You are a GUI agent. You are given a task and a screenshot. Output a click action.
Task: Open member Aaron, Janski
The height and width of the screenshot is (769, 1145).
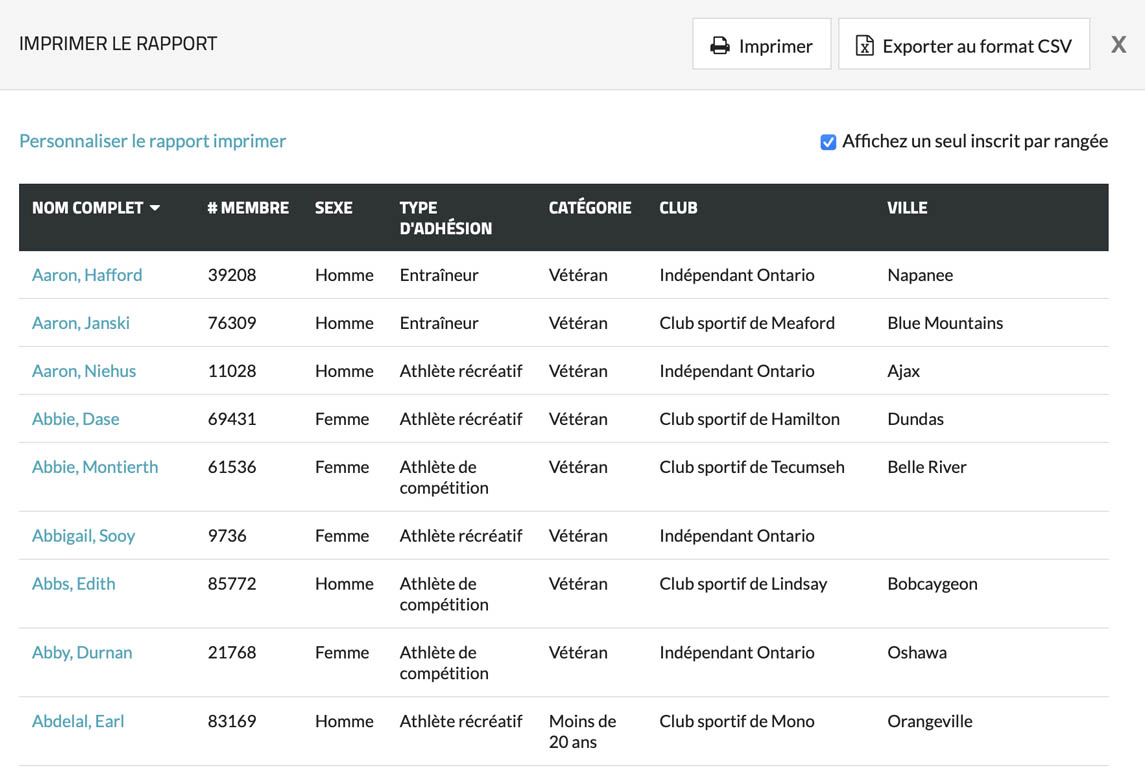[x=81, y=323]
